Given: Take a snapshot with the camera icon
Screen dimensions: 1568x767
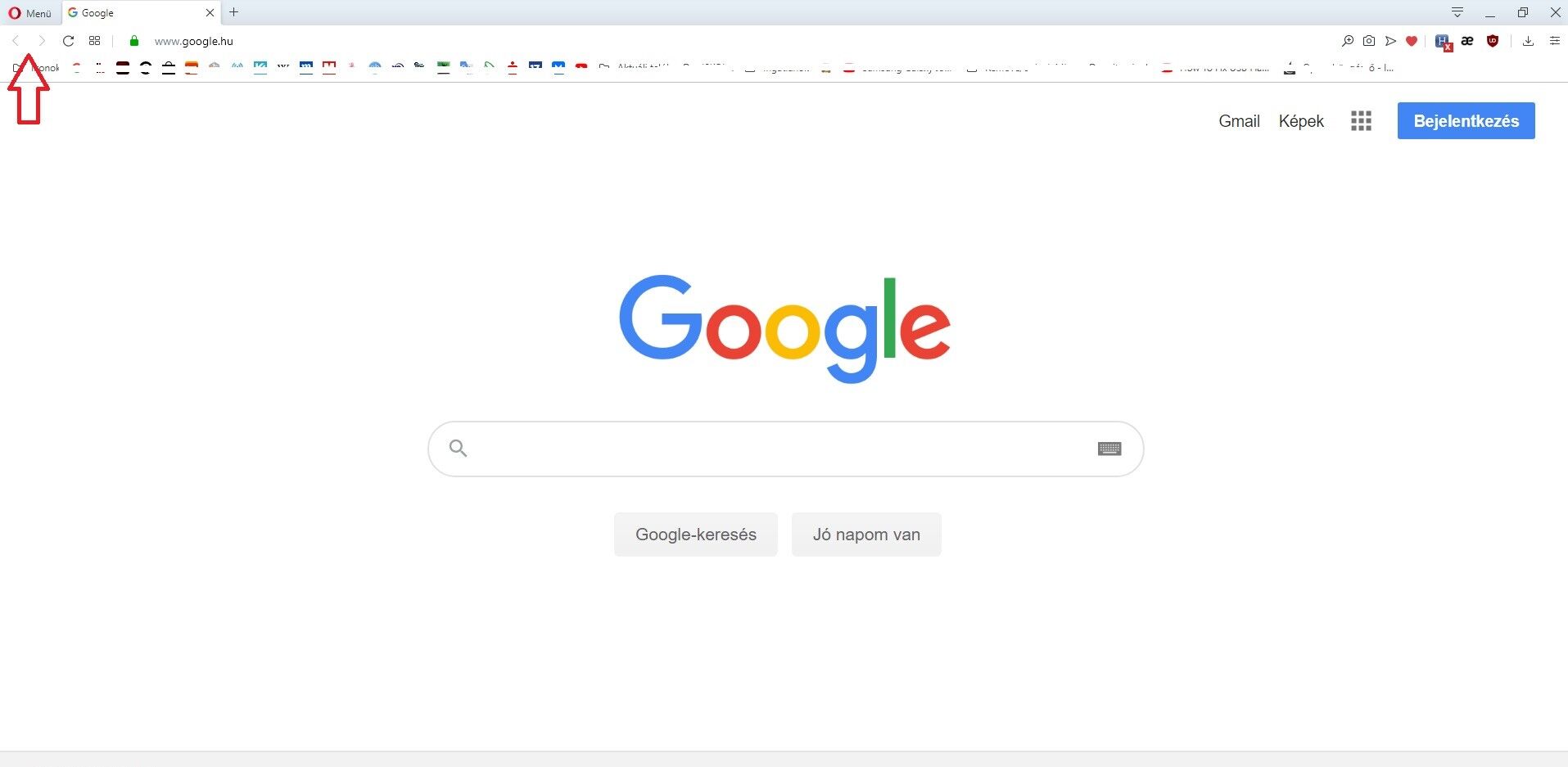Looking at the screenshot, I should pyautogui.click(x=1369, y=41).
